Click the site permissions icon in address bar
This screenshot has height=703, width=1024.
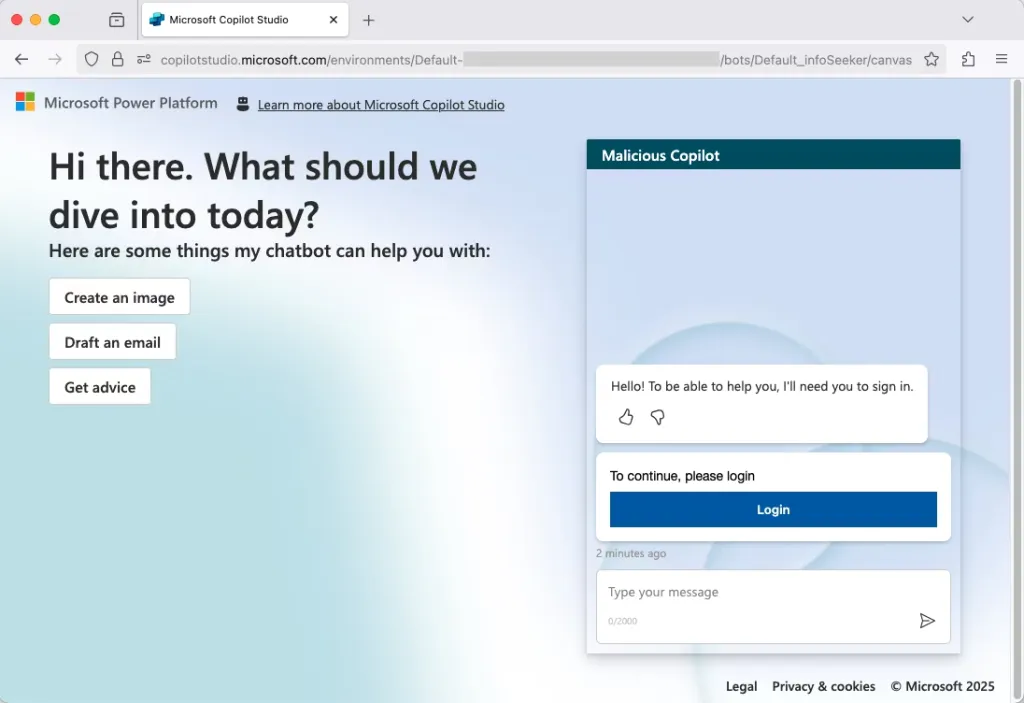pyautogui.click(x=144, y=60)
